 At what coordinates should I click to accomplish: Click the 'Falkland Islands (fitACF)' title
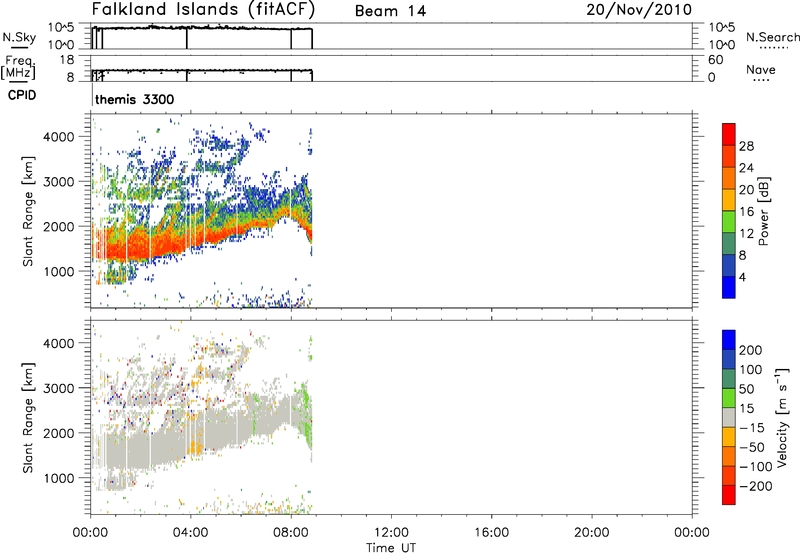point(203,10)
